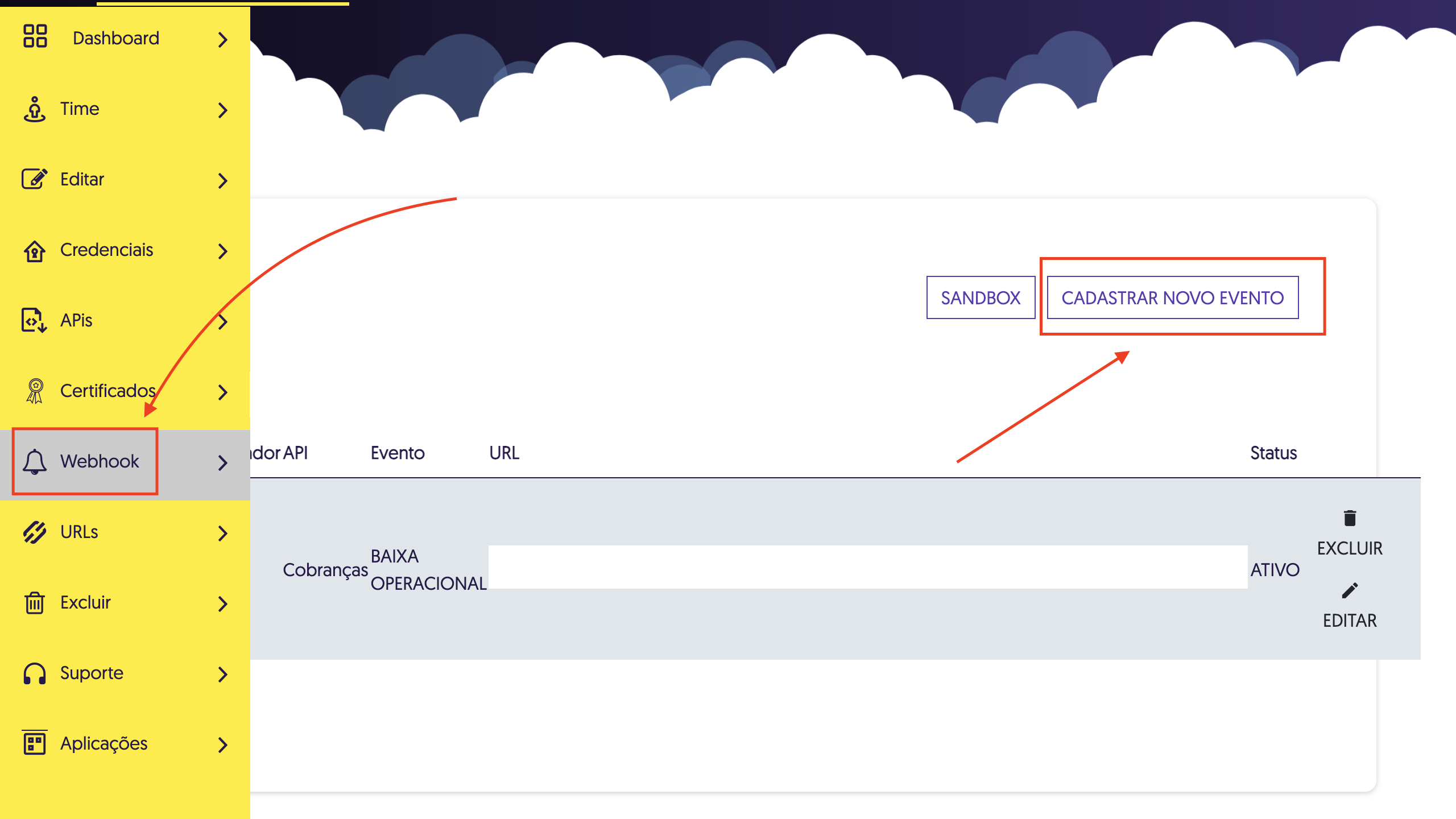Expand the Certificados menu chevron
Screen dimensions: 1456x819
coord(223,392)
